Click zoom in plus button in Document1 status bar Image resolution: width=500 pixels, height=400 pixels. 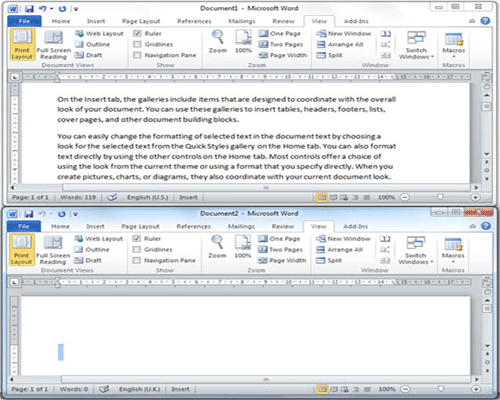pos(476,197)
